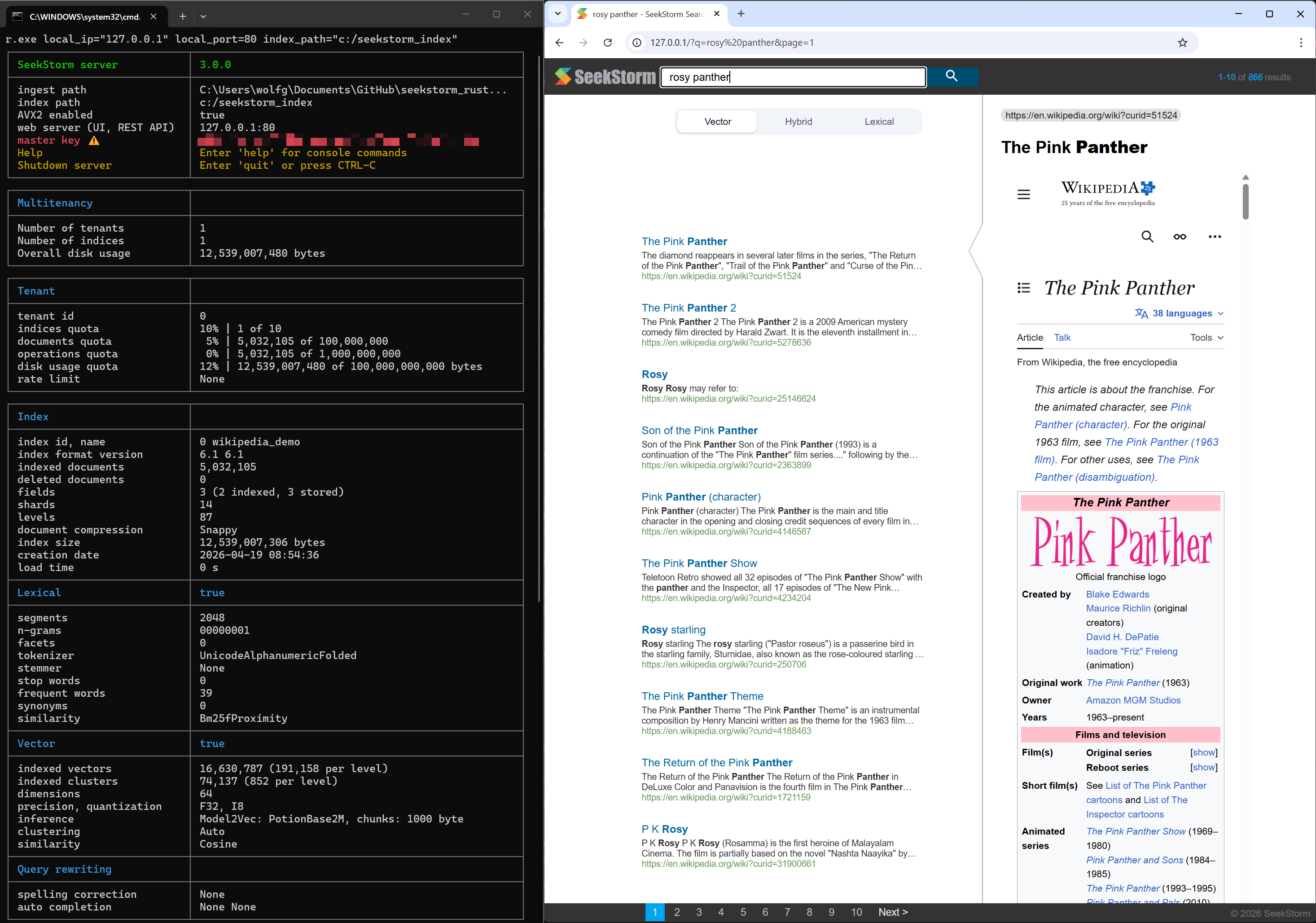Click the contents list icon beside the article title
Screen dimensions: 1316x923
click(1024, 288)
